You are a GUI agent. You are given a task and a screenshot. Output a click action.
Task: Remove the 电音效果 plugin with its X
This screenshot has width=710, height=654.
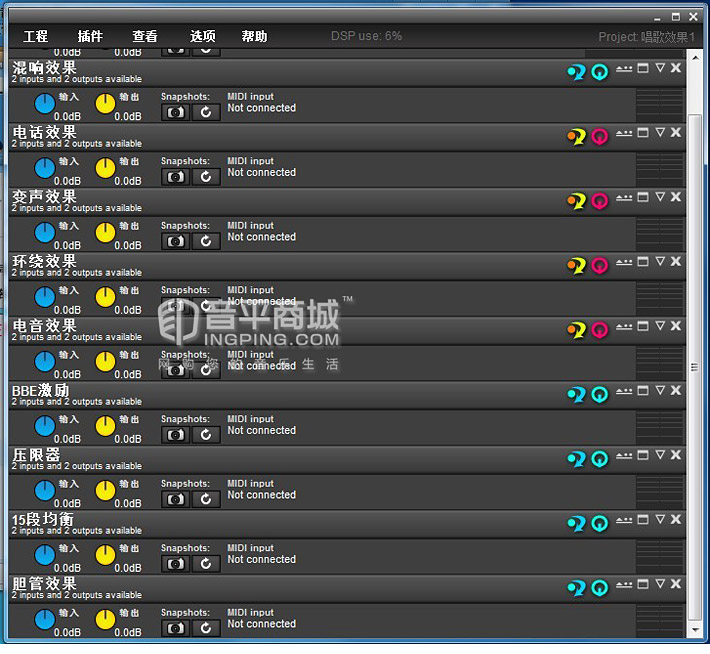[x=676, y=326]
